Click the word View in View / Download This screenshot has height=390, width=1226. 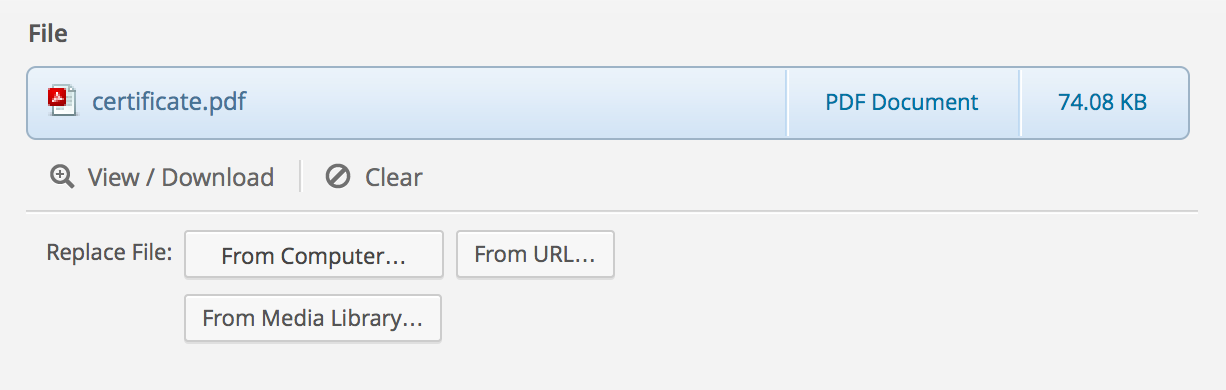(x=113, y=177)
